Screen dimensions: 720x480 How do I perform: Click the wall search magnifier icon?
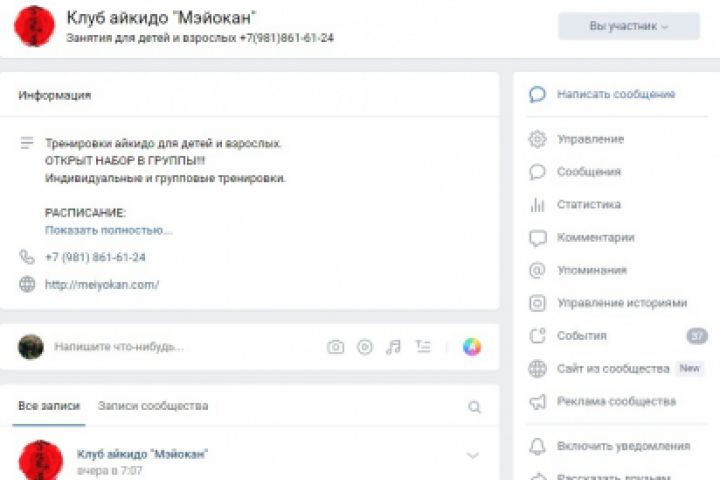click(475, 407)
